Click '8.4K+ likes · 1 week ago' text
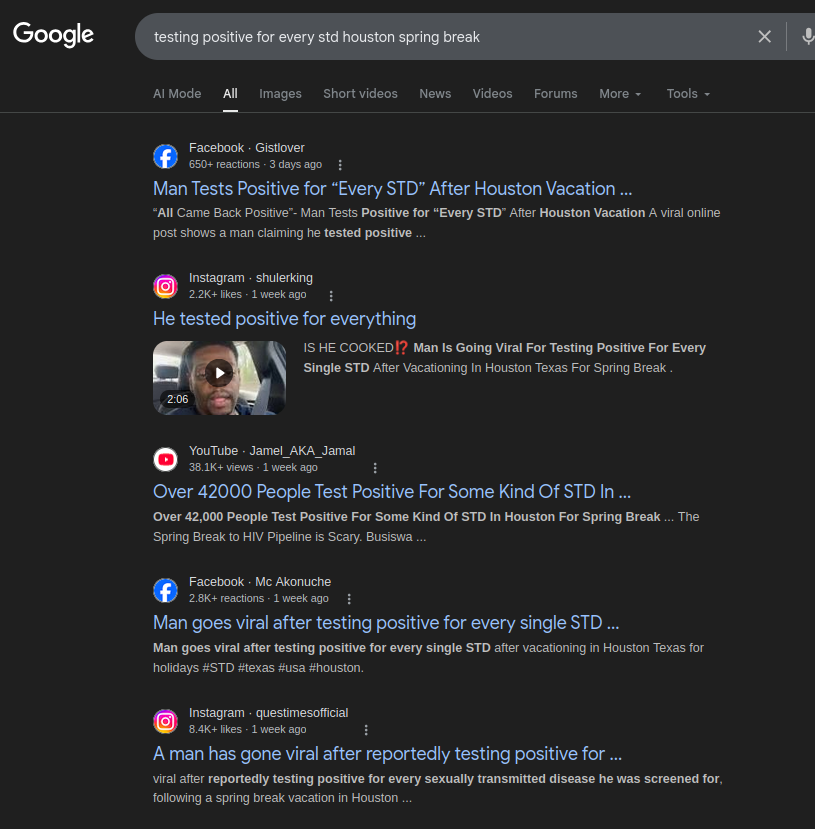 click(x=247, y=729)
